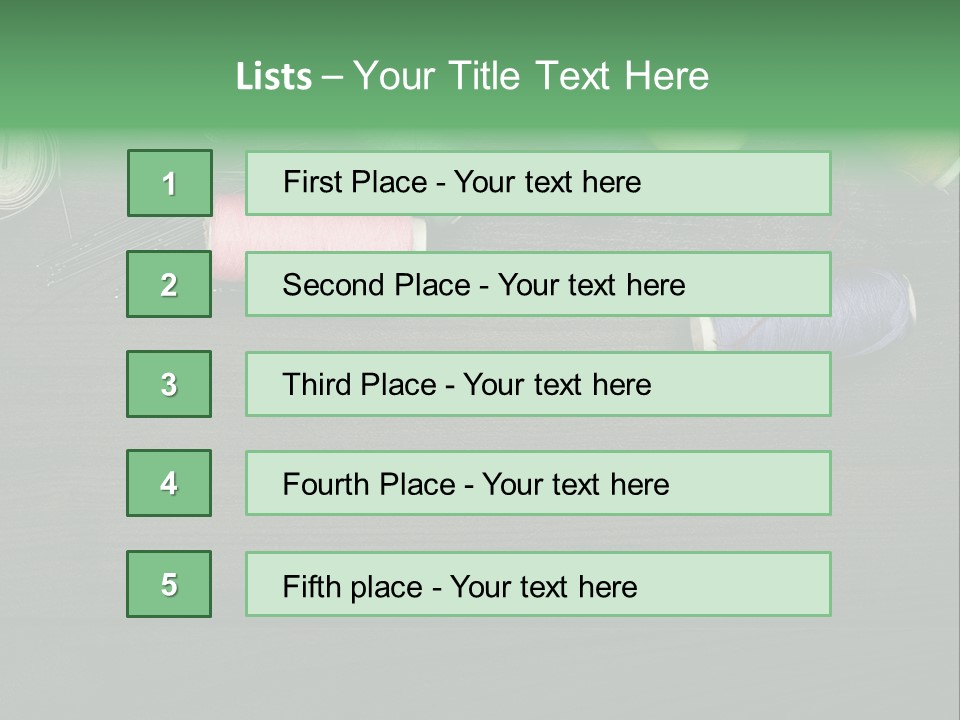
Task: Click the Fourth Place text bar
Action: point(538,483)
